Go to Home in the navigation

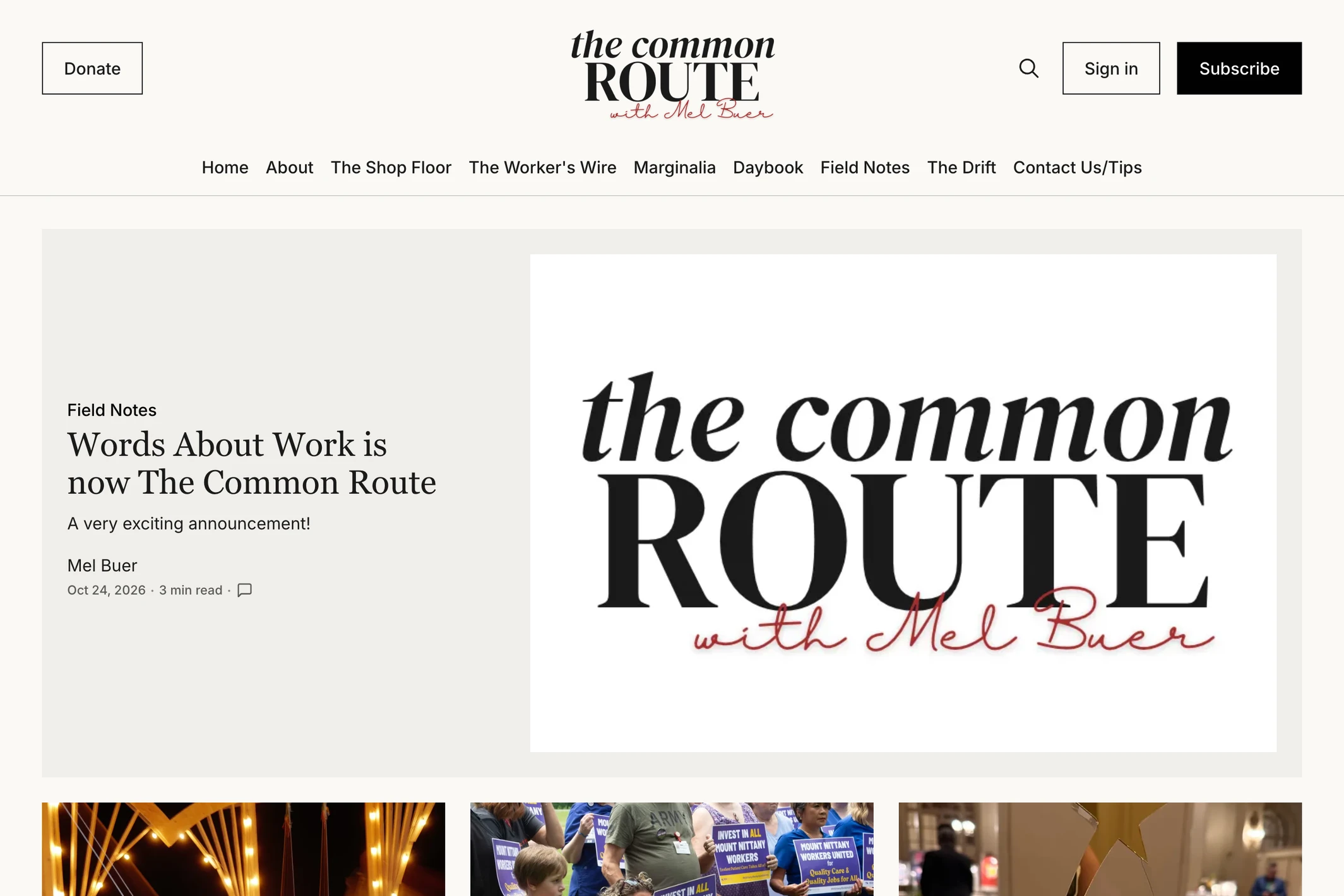pyautogui.click(x=225, y=167)
